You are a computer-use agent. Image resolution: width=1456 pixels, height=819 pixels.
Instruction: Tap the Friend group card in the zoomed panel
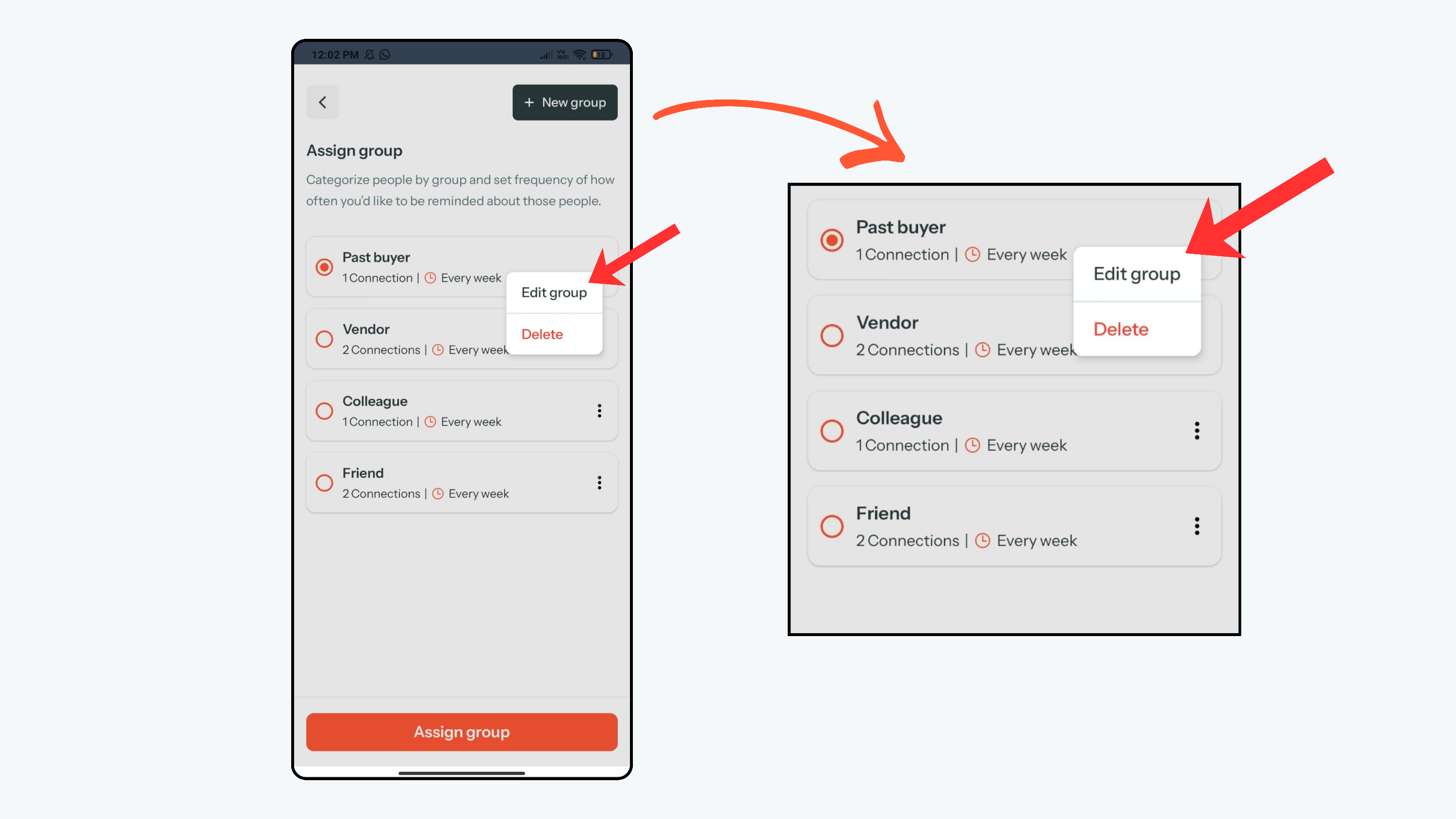(x=1014, y=526)
